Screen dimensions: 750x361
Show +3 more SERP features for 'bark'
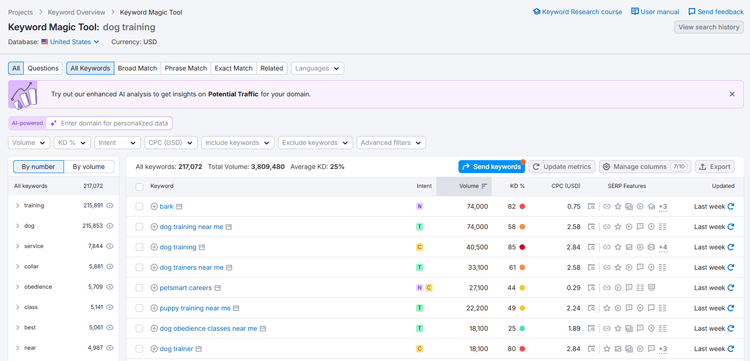tap(663, 207)
